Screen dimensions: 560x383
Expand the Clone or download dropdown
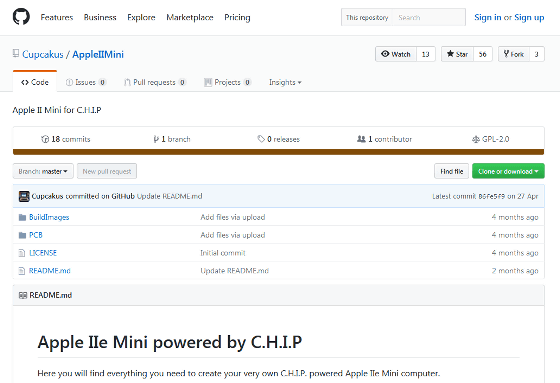point(508,171)
